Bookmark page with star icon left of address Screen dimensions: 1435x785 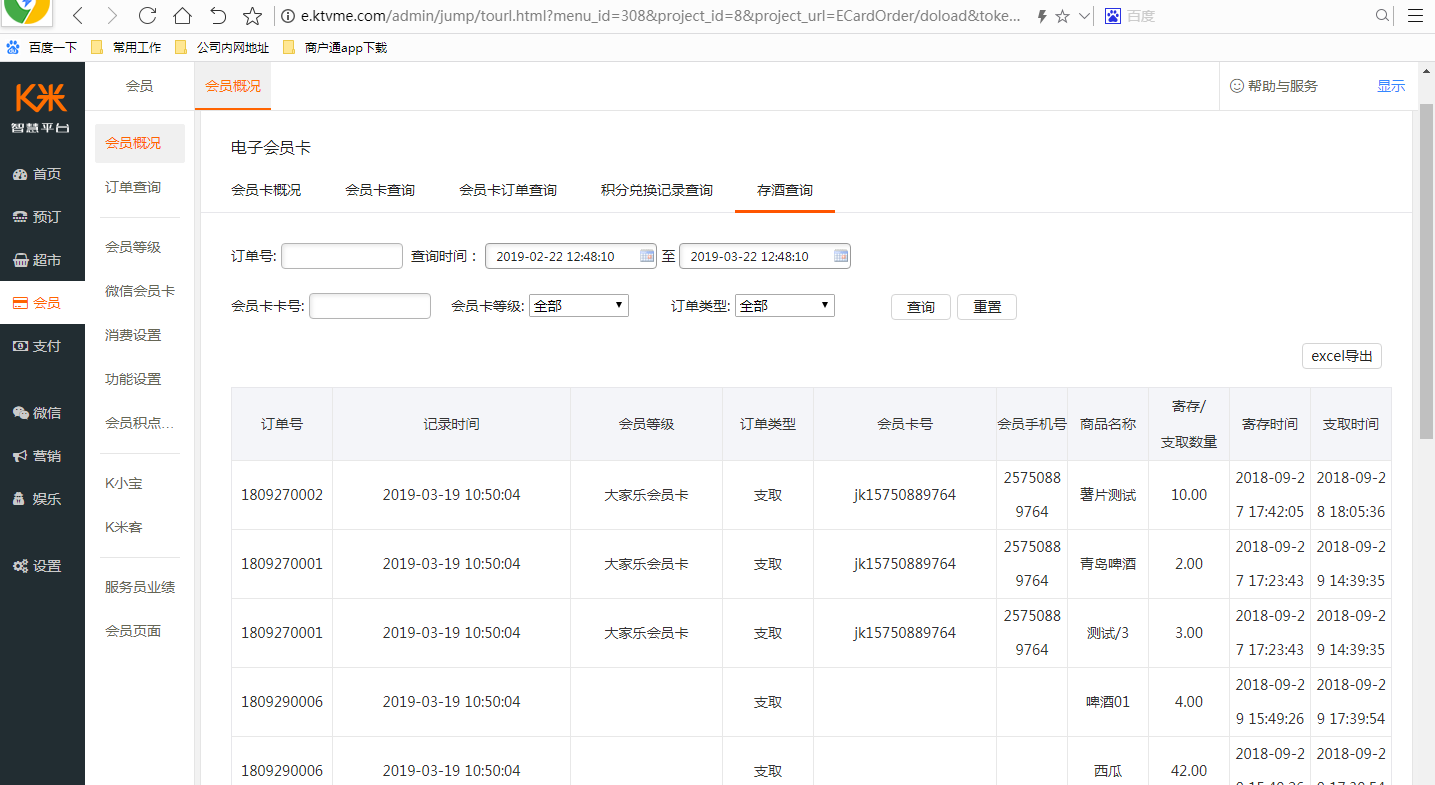(253, 16)
